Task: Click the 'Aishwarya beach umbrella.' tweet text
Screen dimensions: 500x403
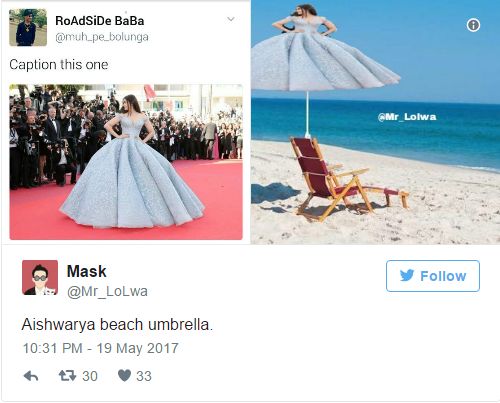Action: click(117, 324)
